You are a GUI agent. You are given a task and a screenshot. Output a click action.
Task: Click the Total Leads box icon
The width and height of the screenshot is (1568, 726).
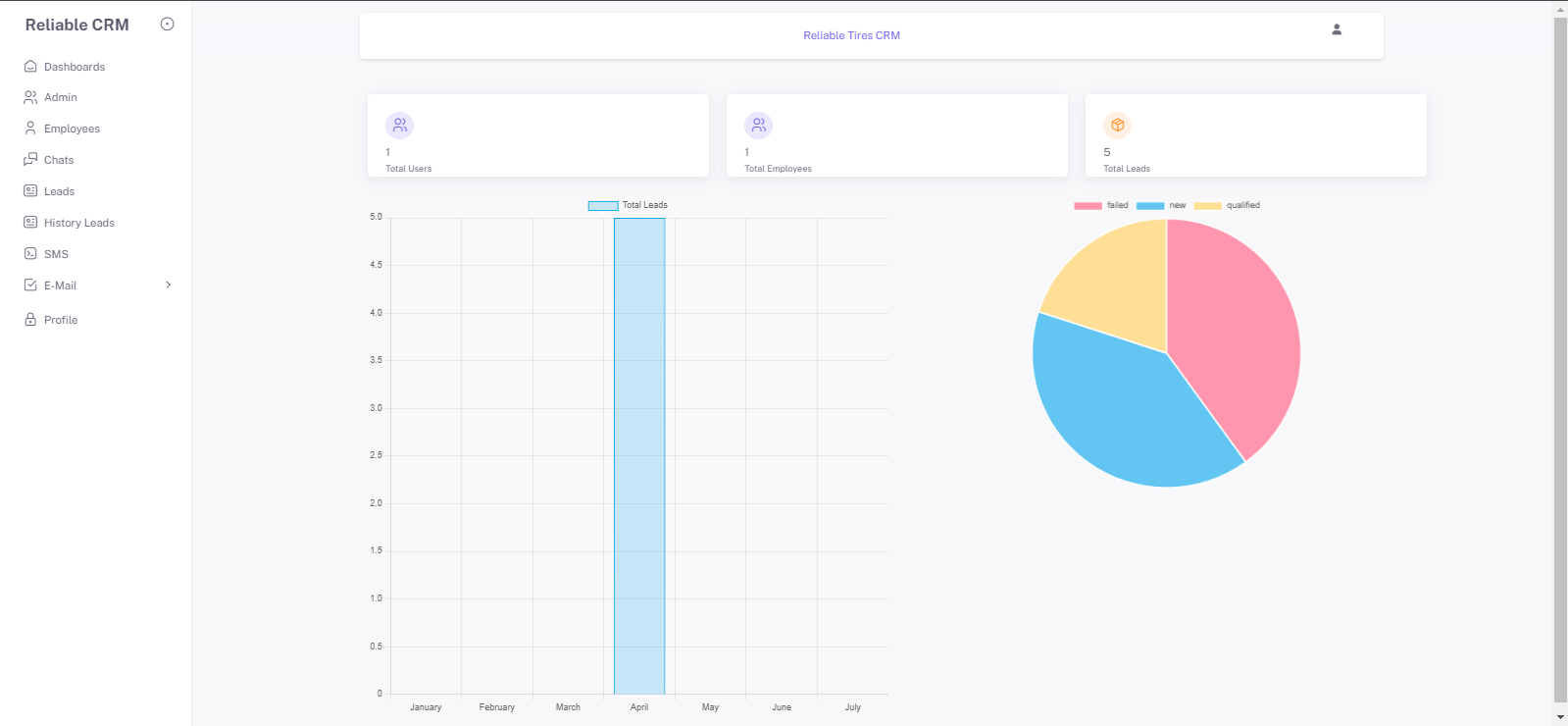(x=1117, y=126)
